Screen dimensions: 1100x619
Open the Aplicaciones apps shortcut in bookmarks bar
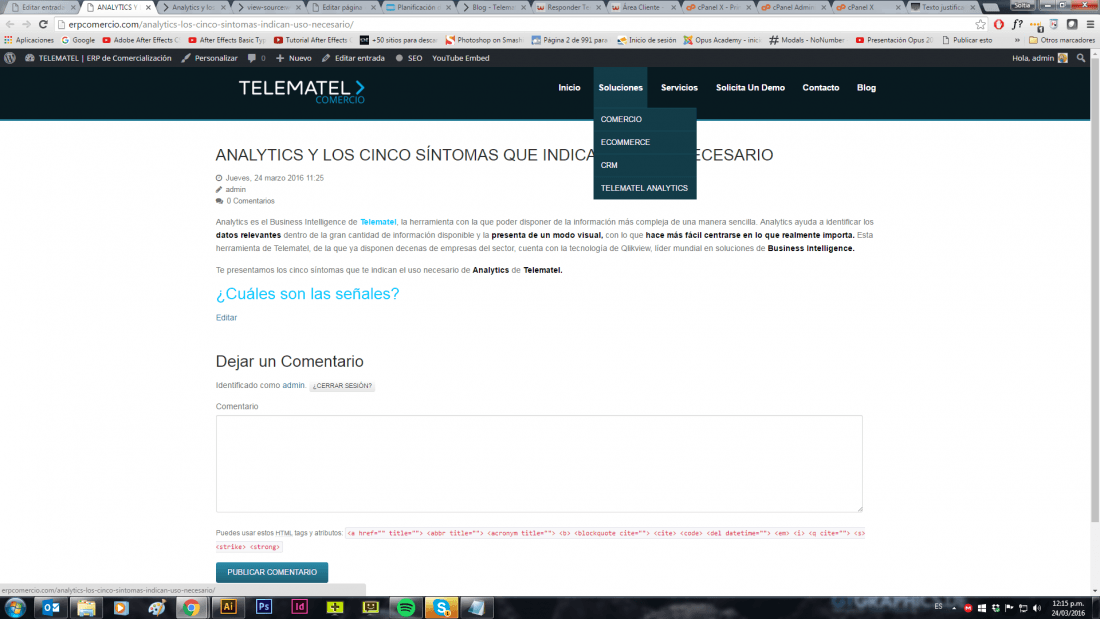29,40
